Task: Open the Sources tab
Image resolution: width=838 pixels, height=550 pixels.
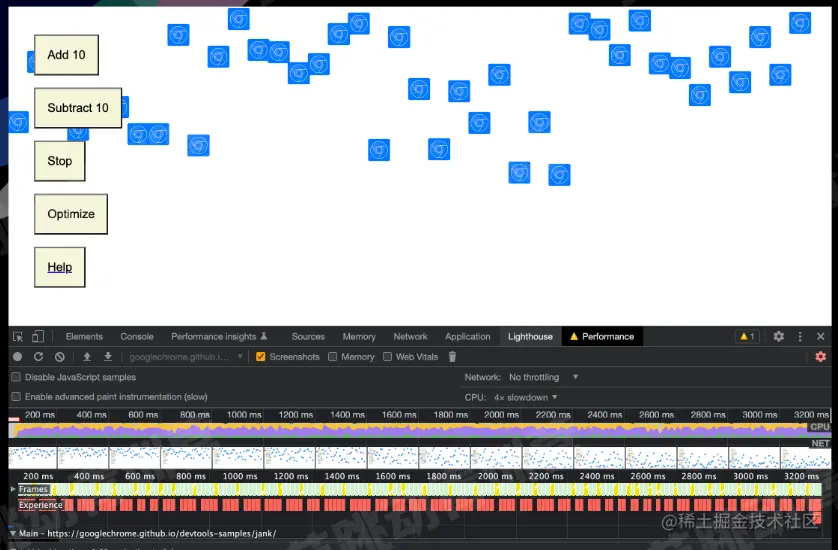Action: point(308,336)
